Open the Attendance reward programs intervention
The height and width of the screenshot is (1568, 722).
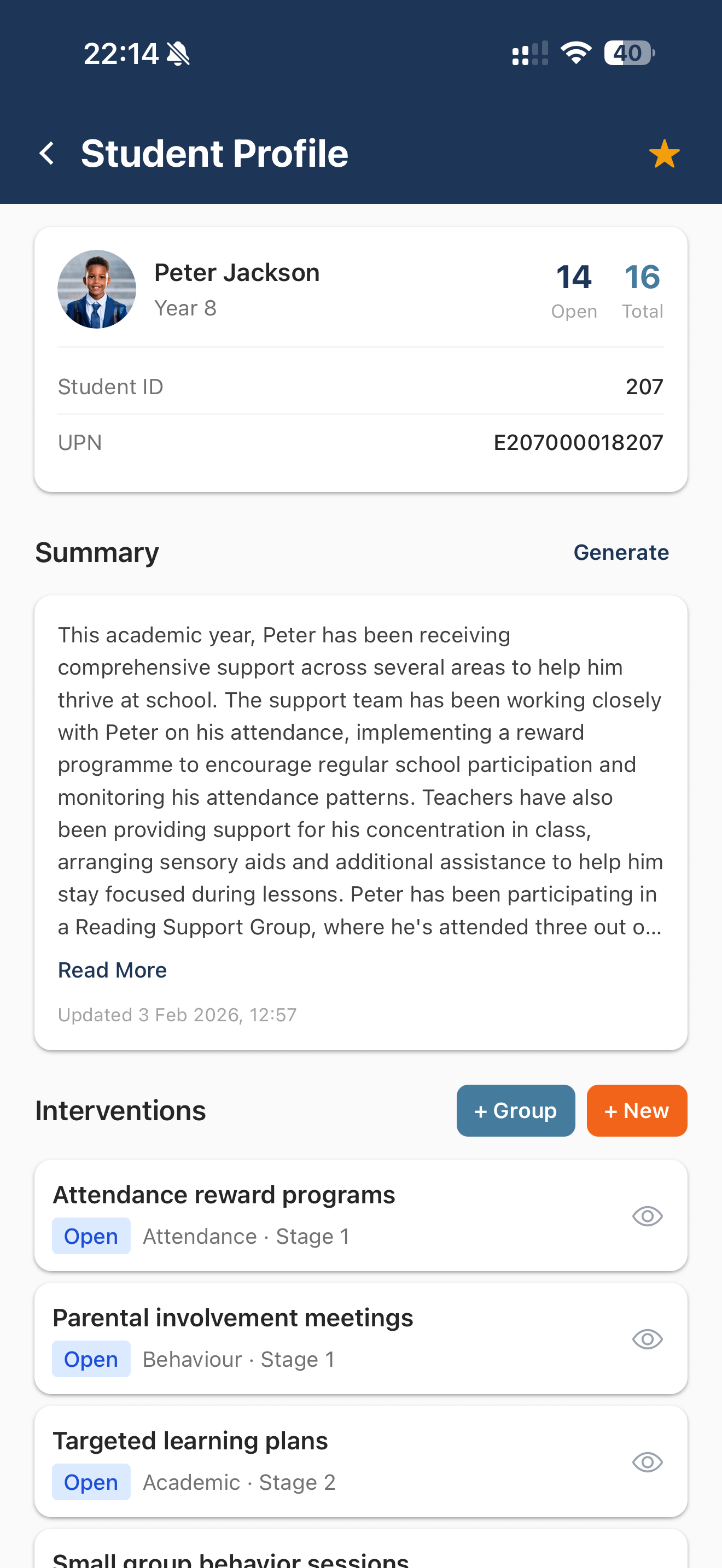click(224, 1195)
